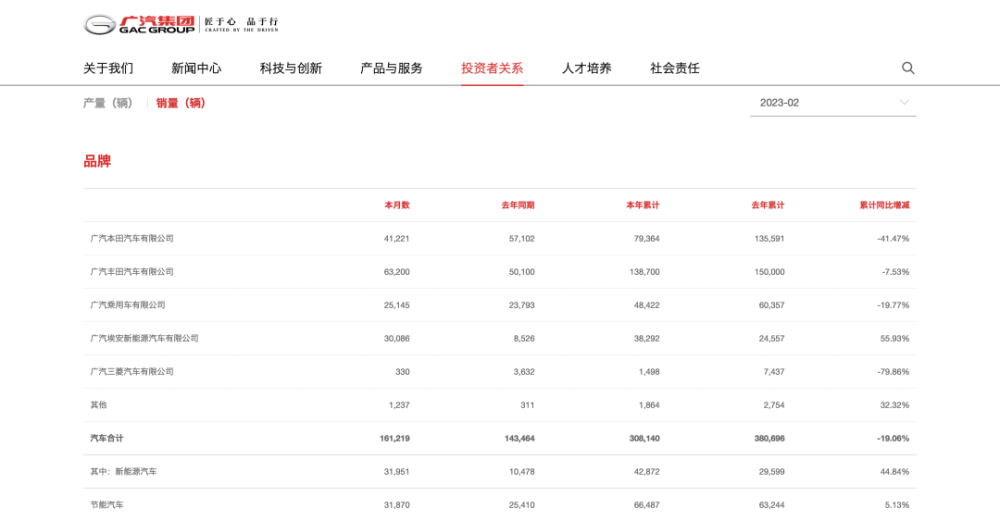Click the 去年同期 column header
The height and width of the screenshot is (521, 1000).
(x=518, y=205)
